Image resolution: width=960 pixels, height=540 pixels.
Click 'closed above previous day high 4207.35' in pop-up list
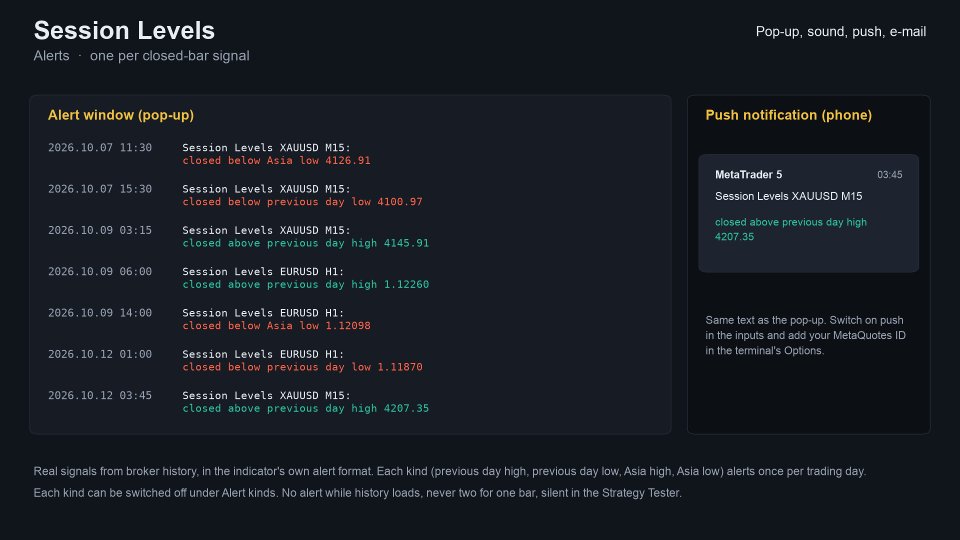click(306, 408)
